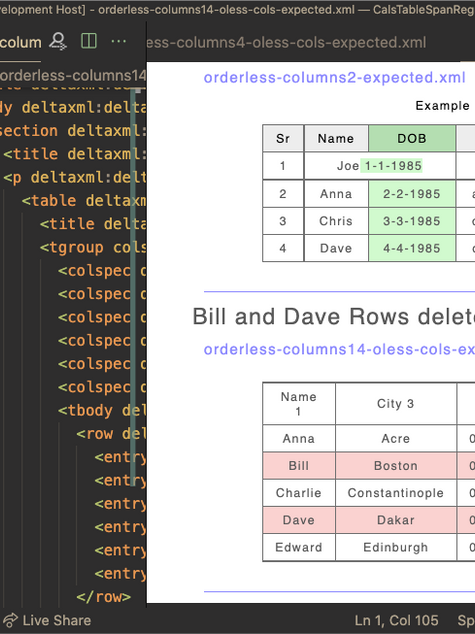The height and width of the screenshot is (634, 475).
Task: Select the deleted Dakar cell
Action: point(396,520)
